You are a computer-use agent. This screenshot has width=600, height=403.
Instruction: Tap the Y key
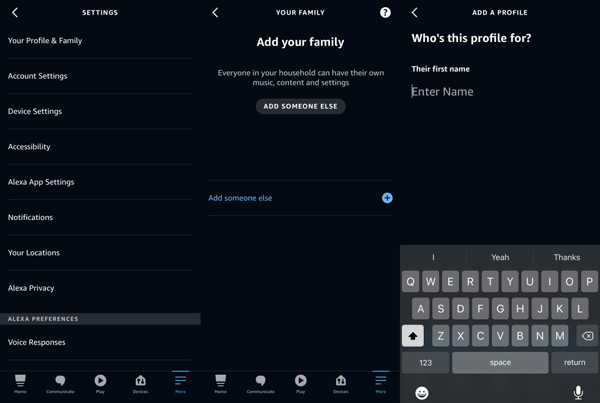click(510, 282)
